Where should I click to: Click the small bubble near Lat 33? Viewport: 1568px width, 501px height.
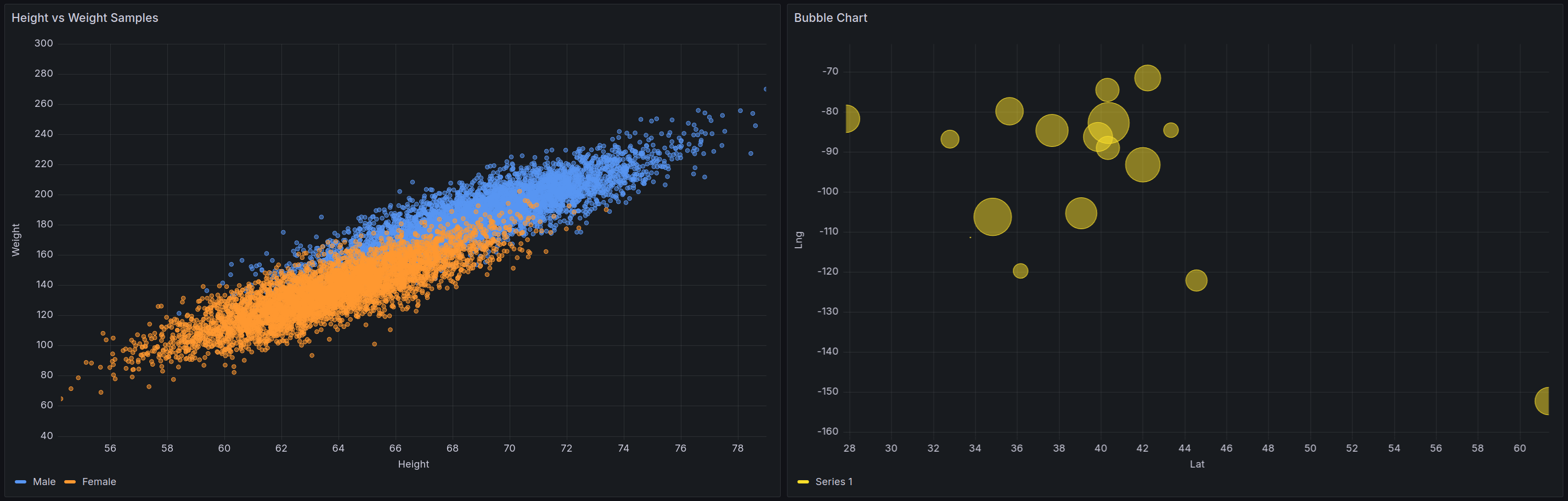point(949,138)
